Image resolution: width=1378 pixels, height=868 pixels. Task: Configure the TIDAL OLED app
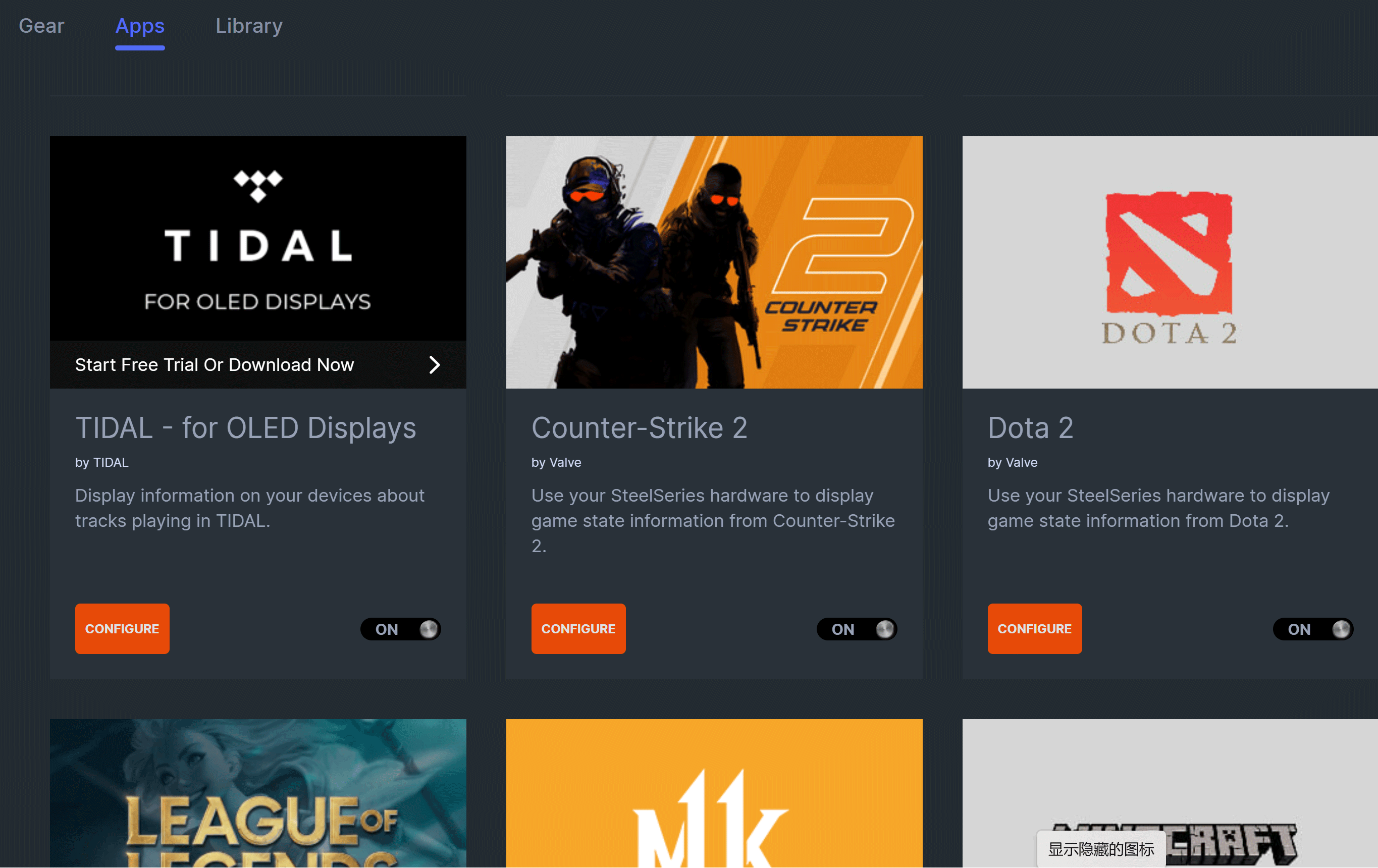click(122, 628)
